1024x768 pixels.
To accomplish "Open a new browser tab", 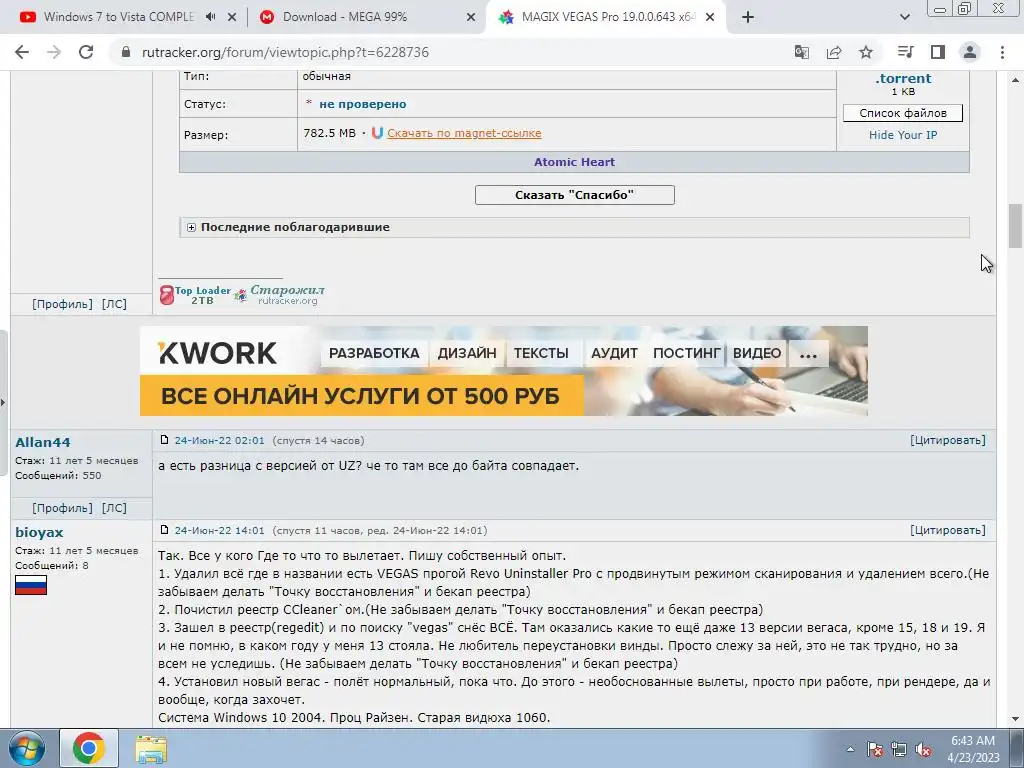I will click(748, 18).
